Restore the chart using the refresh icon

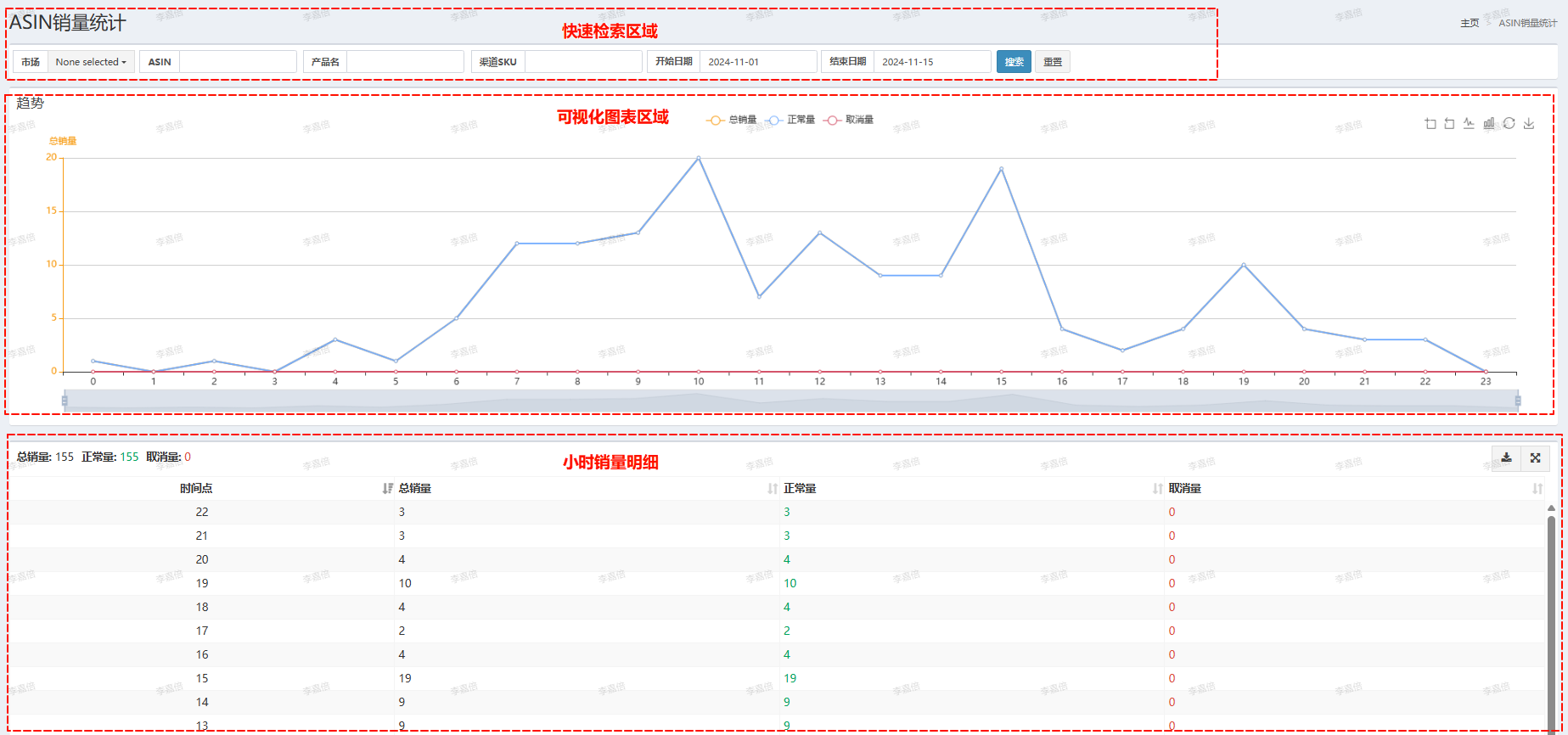(1509, 124)
